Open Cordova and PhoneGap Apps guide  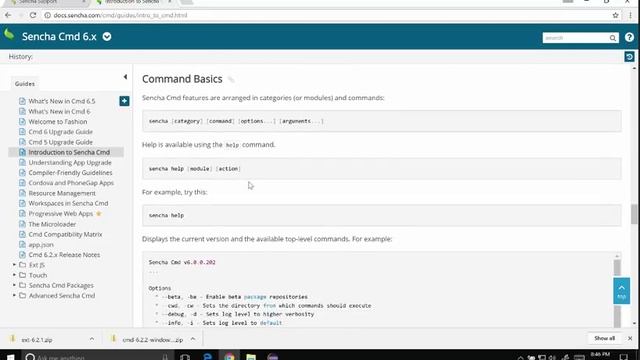coord(71,183)
